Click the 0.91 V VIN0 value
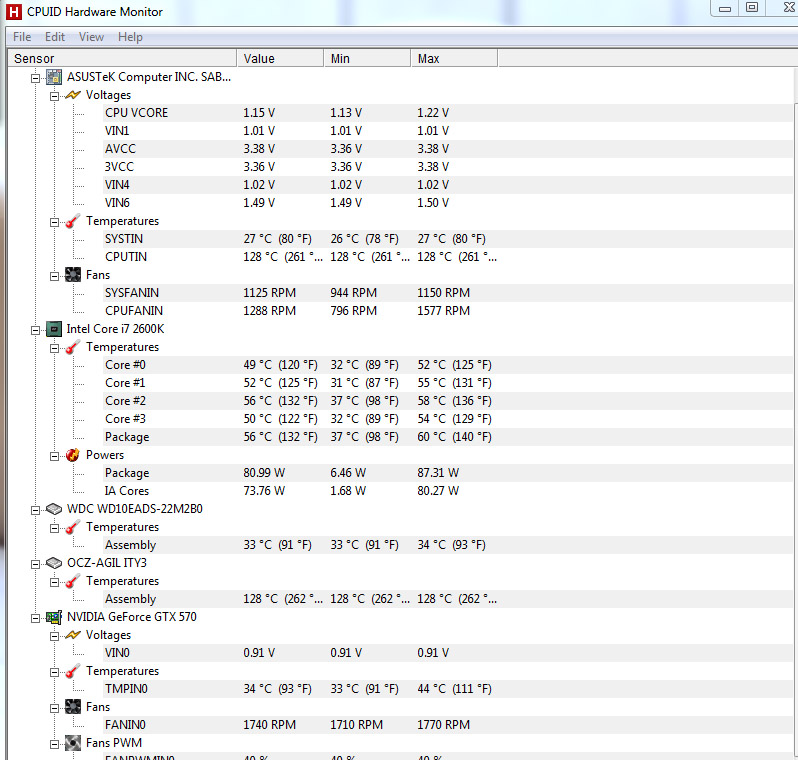Viewport: 798px width, 760px height. [x=259, y=653]
